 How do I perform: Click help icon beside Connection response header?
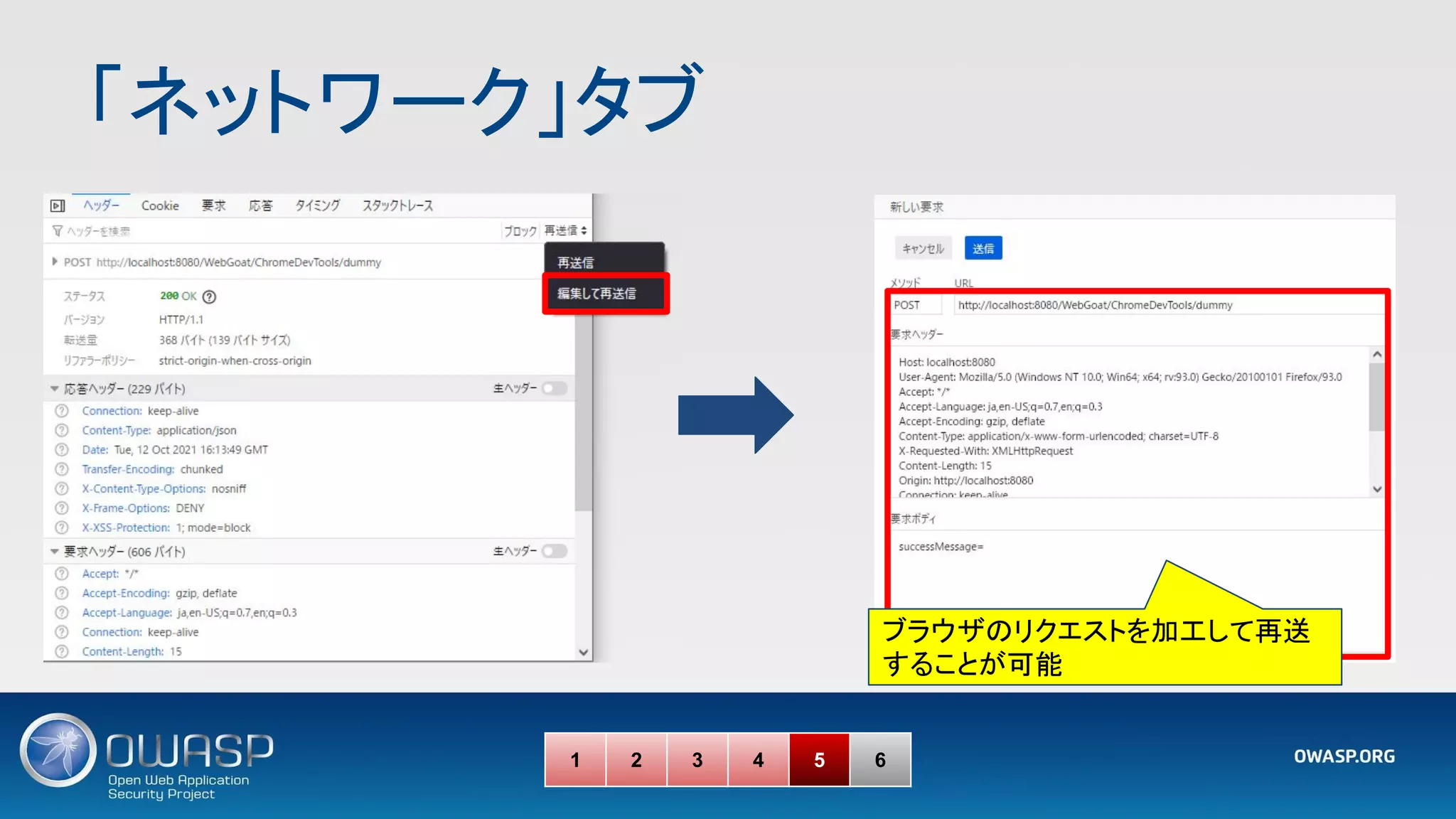[x=62, y=411]
